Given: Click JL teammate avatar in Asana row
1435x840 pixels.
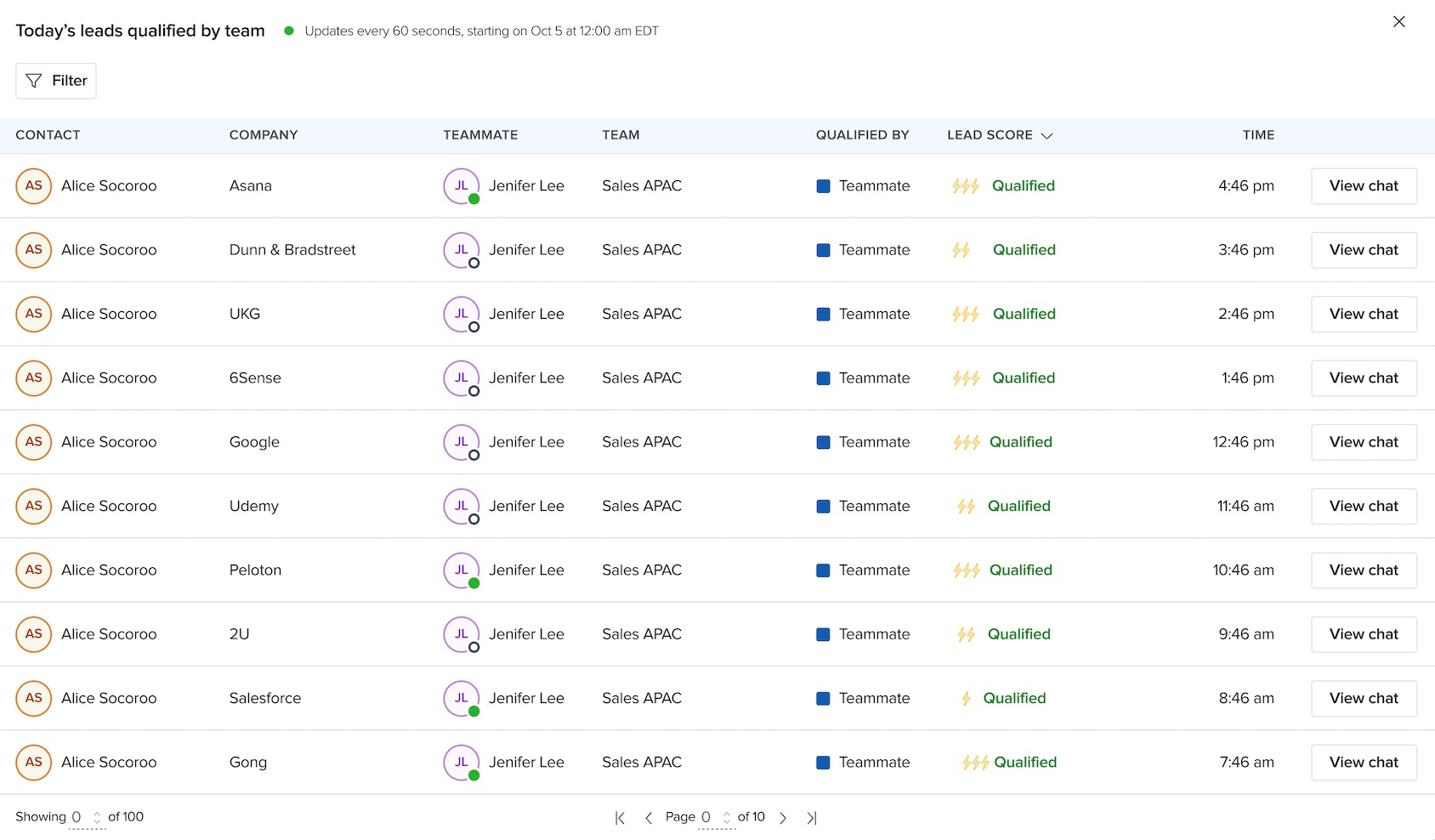Looking at the screenshot, I should [462, 186].
